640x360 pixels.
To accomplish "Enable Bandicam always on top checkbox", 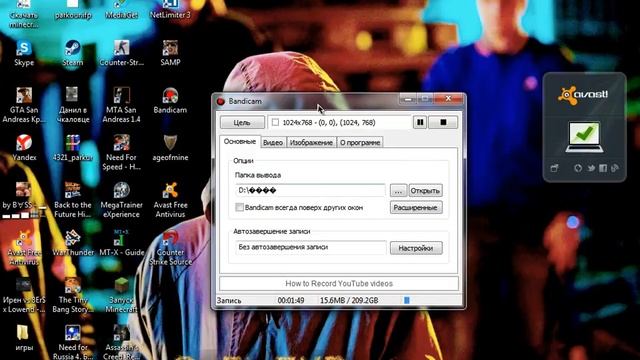I will coord(240,207).
